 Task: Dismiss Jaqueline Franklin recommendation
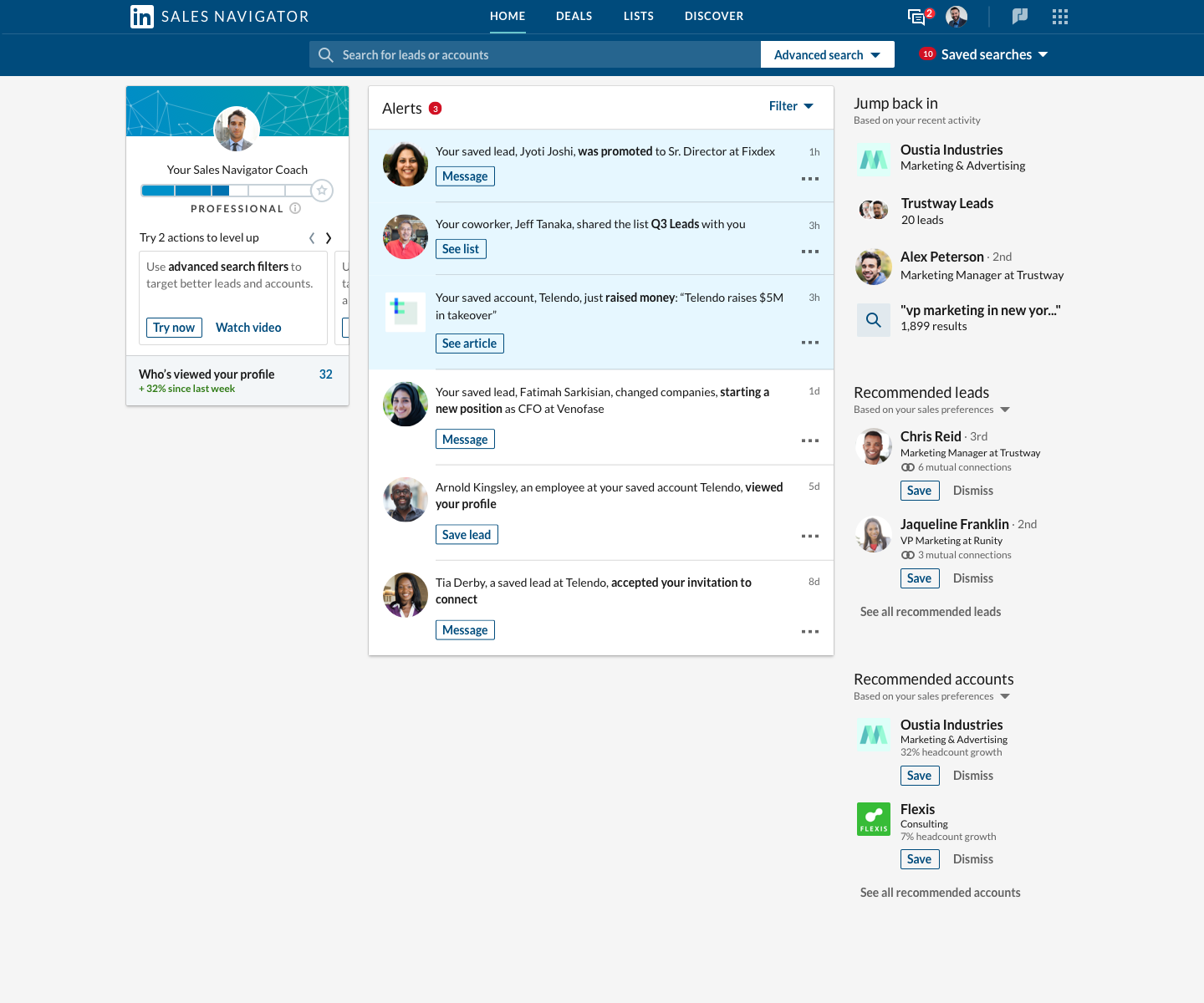click(x=973, y=578)
